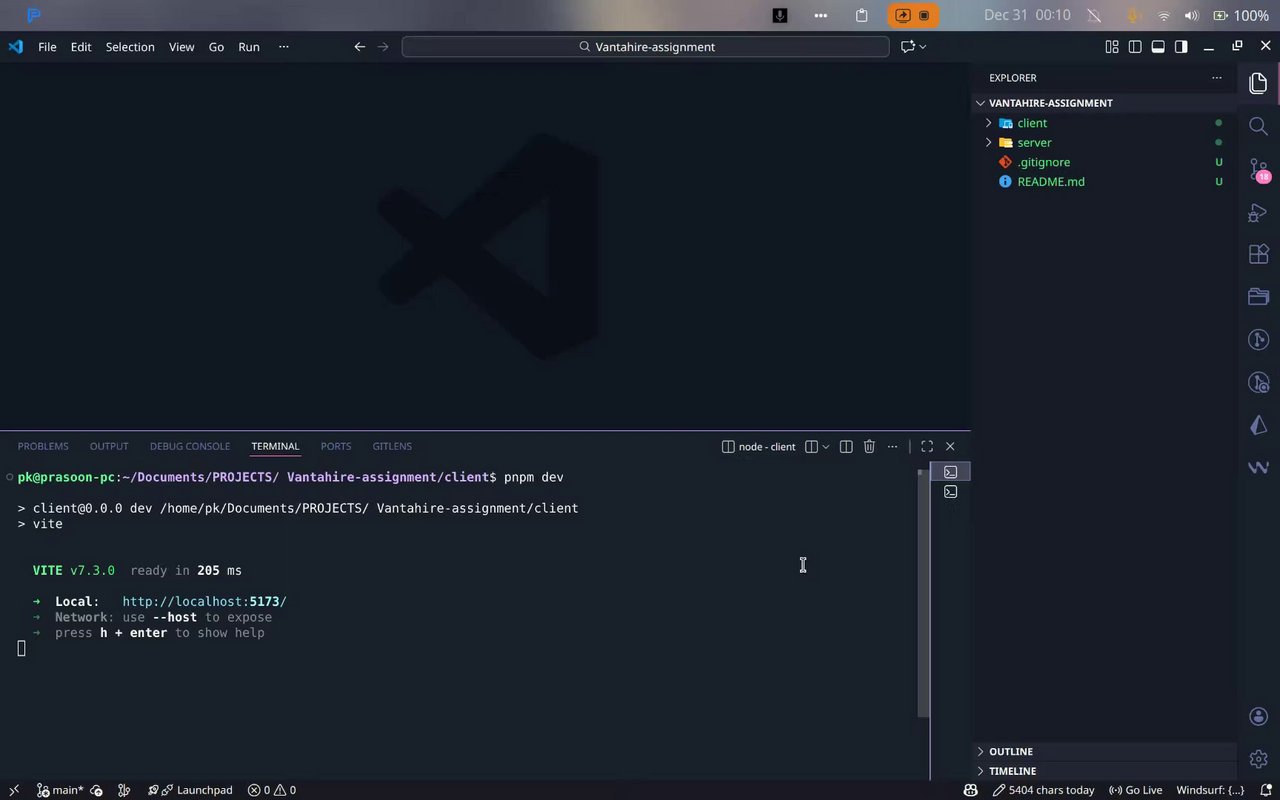
Task: Open the Prisma icon in activity bar
Action: (1258, 426)
